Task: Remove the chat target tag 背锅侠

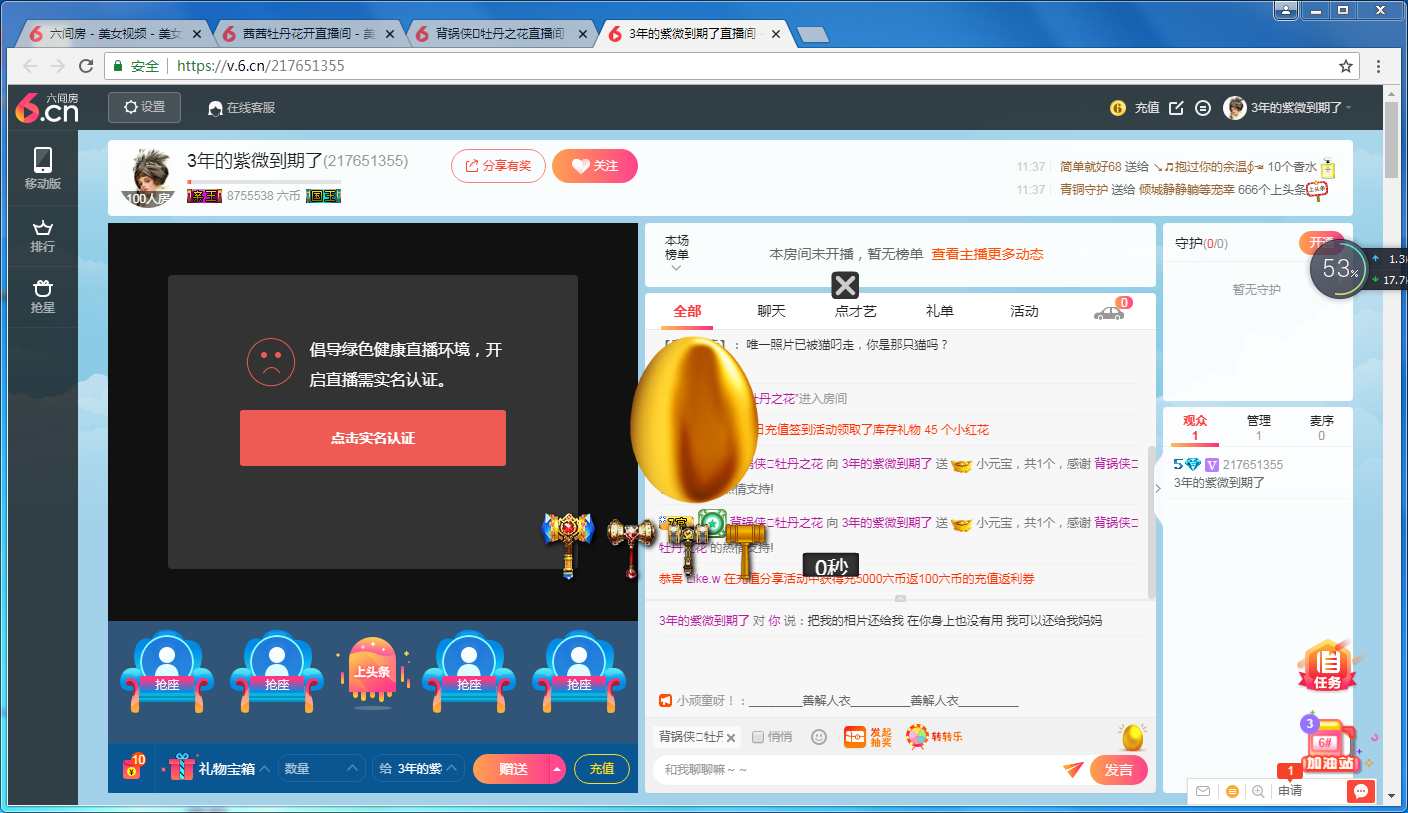Action: (730, 737)
